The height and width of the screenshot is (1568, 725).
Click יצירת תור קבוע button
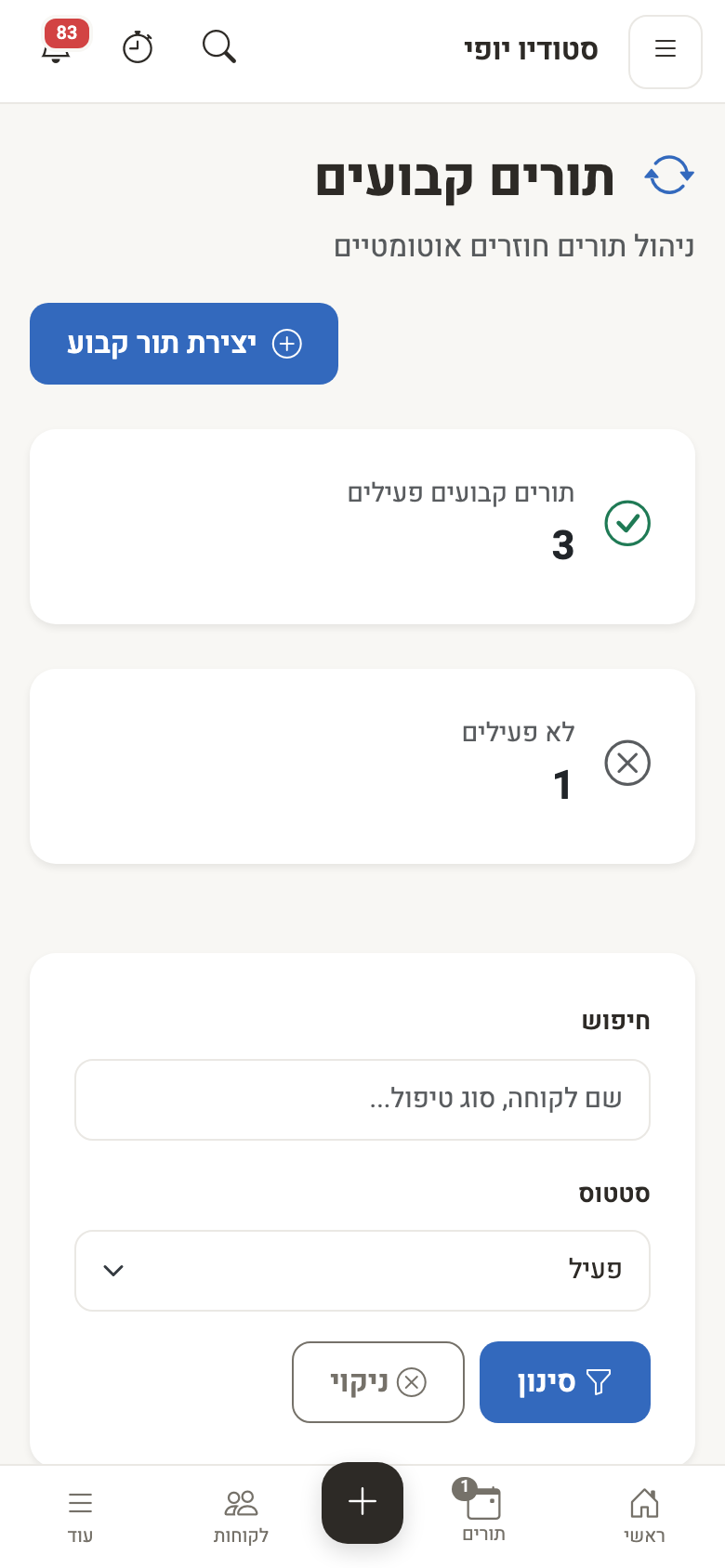(x=184, y=344)
